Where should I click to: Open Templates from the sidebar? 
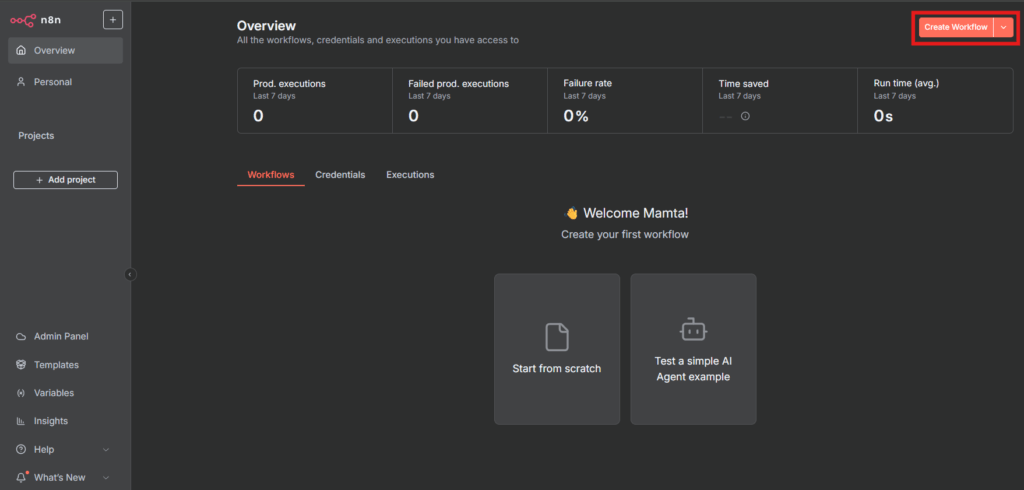click(x=56, y=365)
